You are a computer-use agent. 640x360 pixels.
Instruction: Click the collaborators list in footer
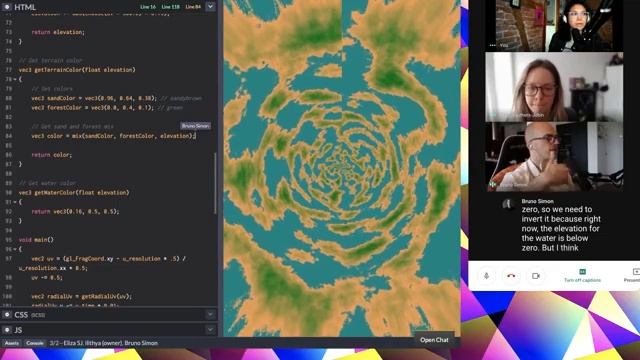pos(104,343)
